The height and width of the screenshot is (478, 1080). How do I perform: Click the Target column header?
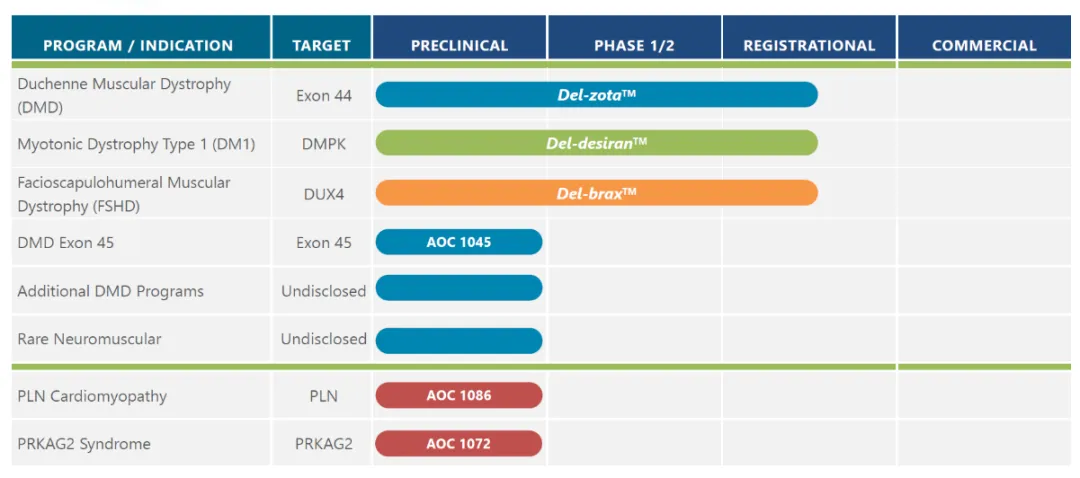(321, 45)
